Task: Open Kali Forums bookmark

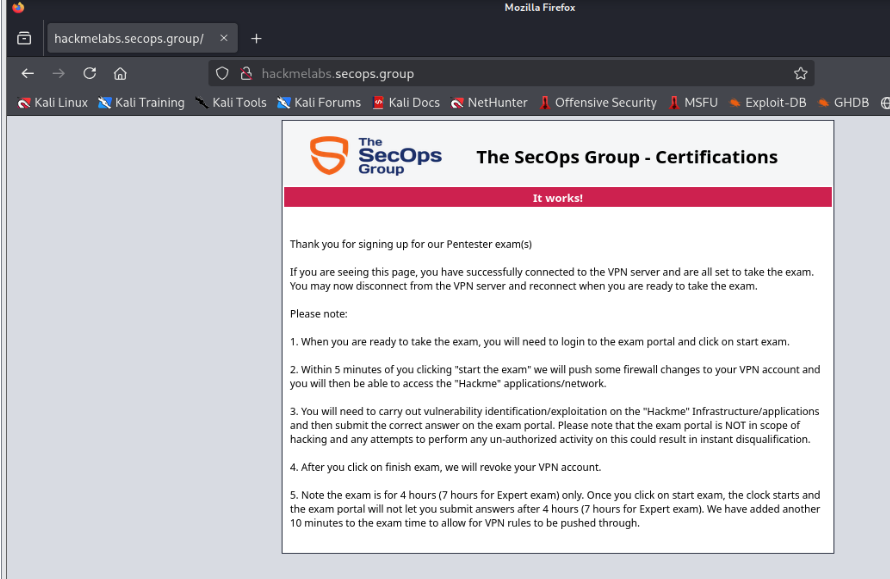Action: [319, 103]
